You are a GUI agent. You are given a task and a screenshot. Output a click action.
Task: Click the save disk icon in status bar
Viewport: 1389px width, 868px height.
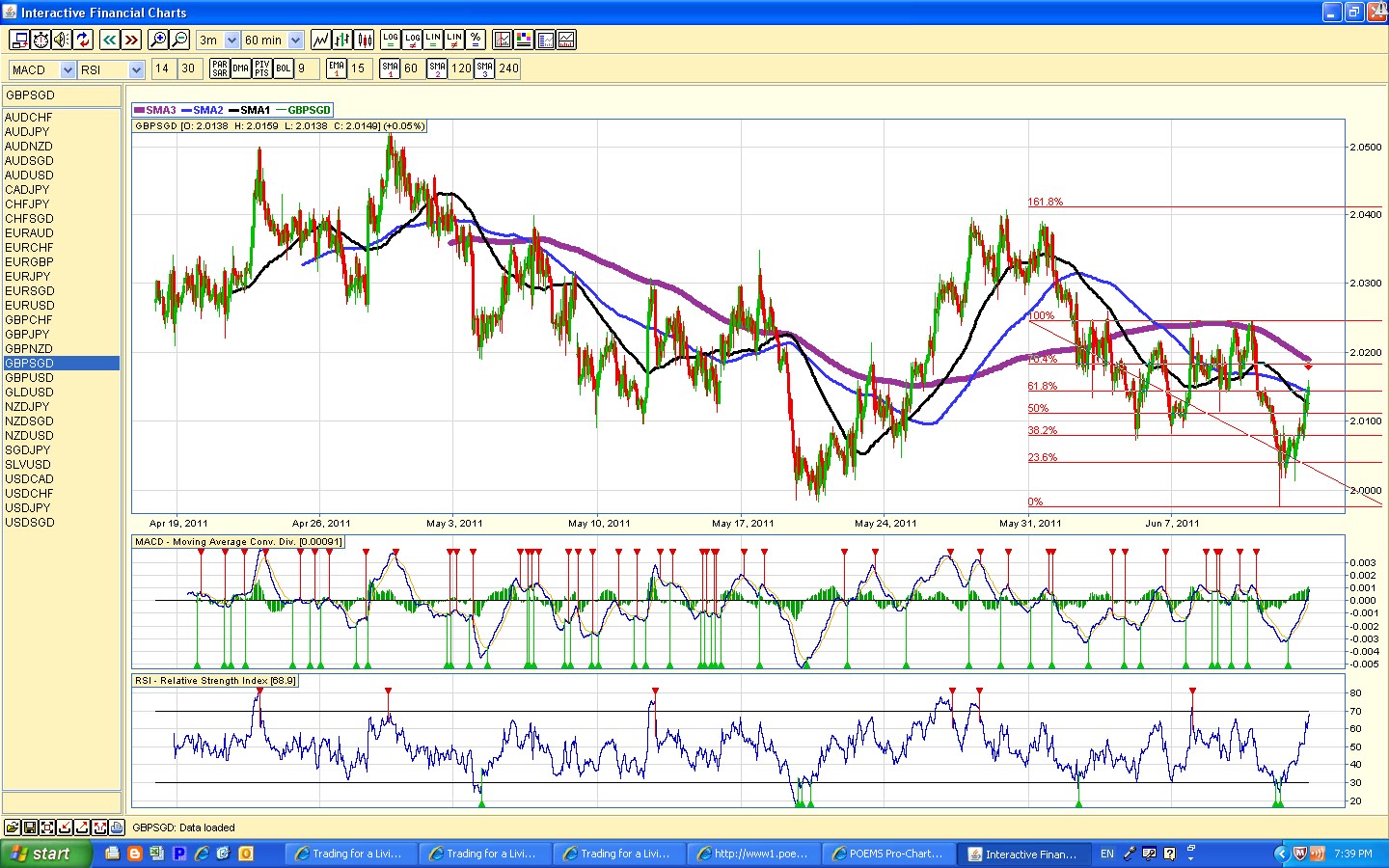tap(30, 827)
